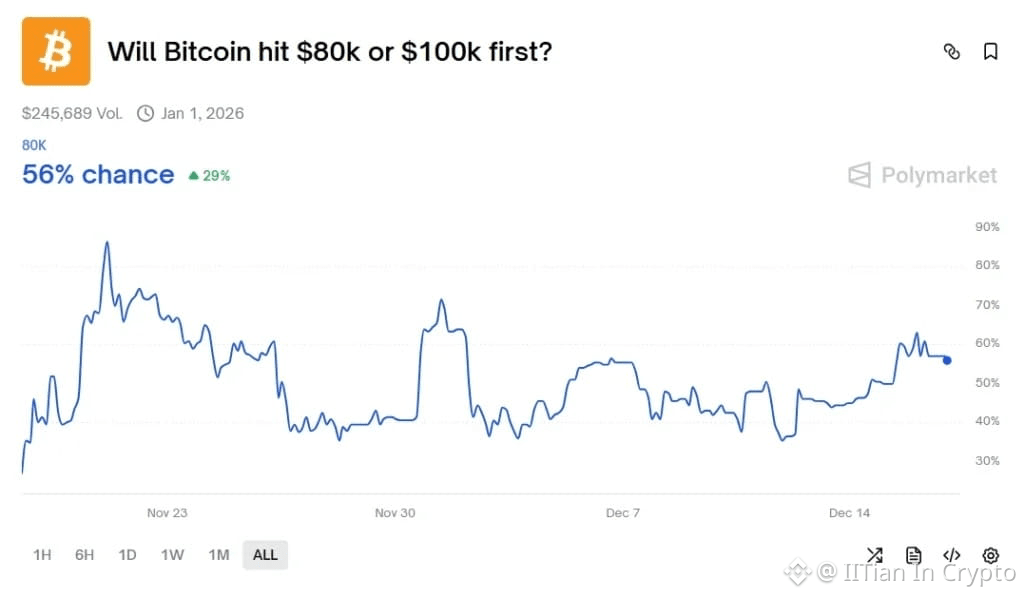Screen dimensions: 1024x597
Task: Open chart settings gear icon
Action: click(x=990, y=555)
